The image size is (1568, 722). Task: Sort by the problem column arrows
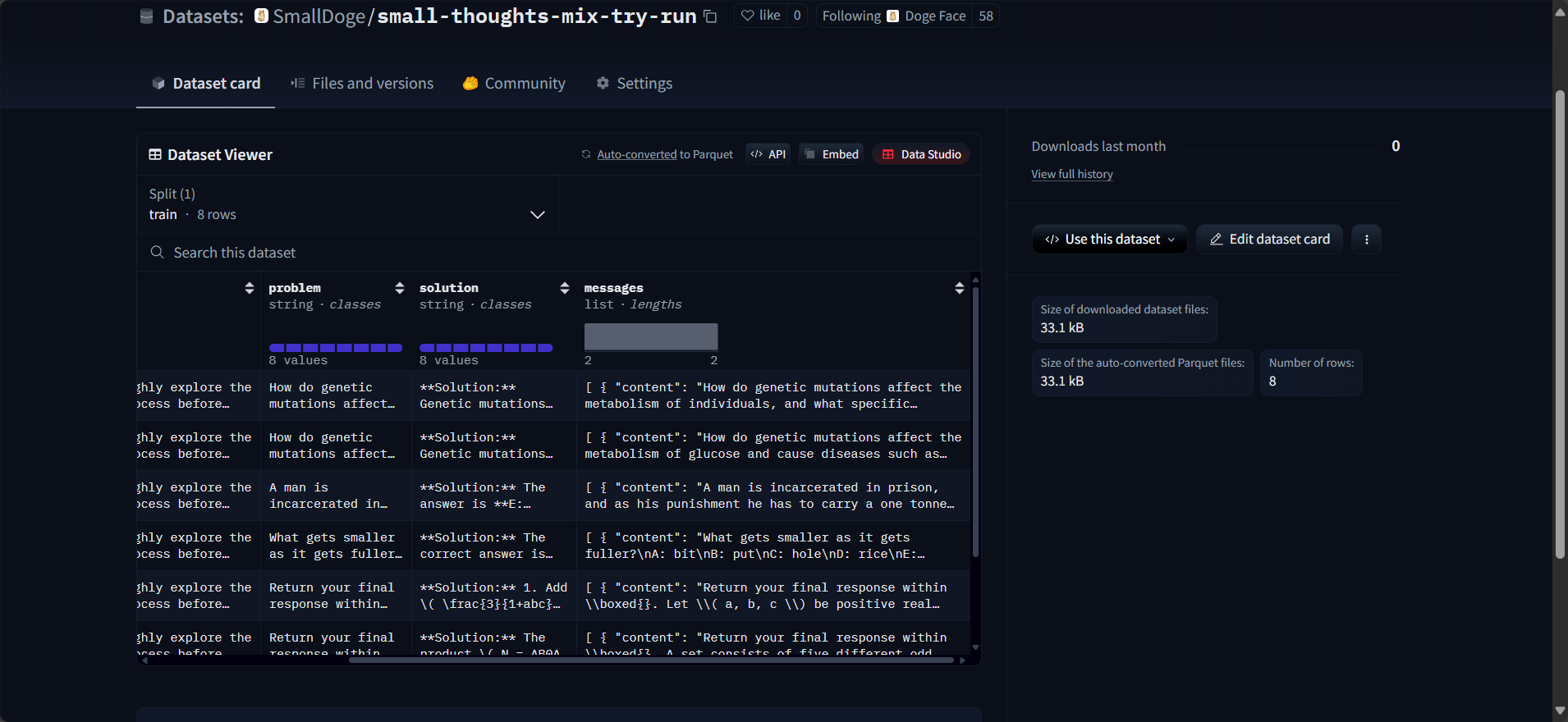tap(400, 288)
